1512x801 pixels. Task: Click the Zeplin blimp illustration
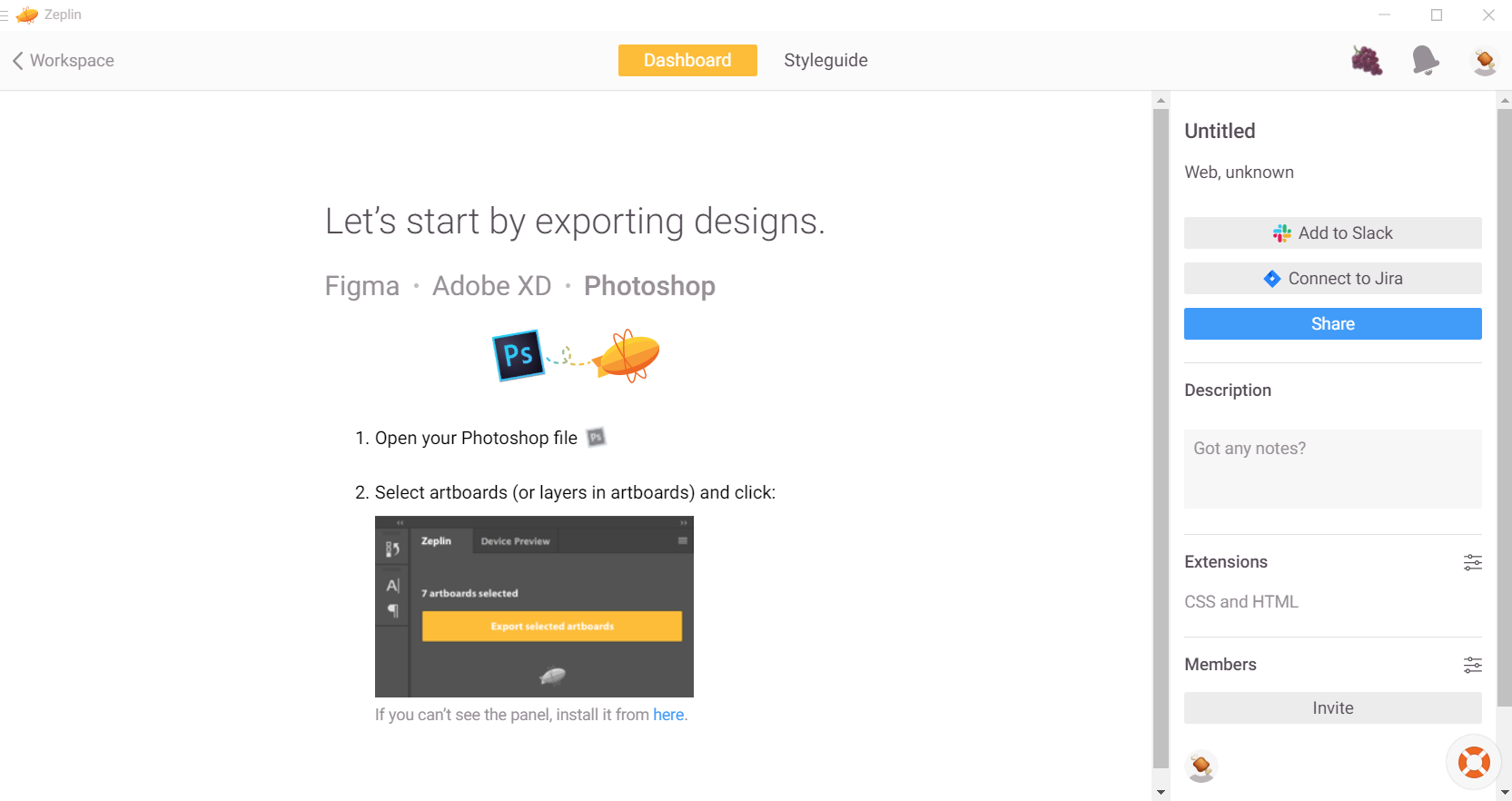tap(626, 355)
